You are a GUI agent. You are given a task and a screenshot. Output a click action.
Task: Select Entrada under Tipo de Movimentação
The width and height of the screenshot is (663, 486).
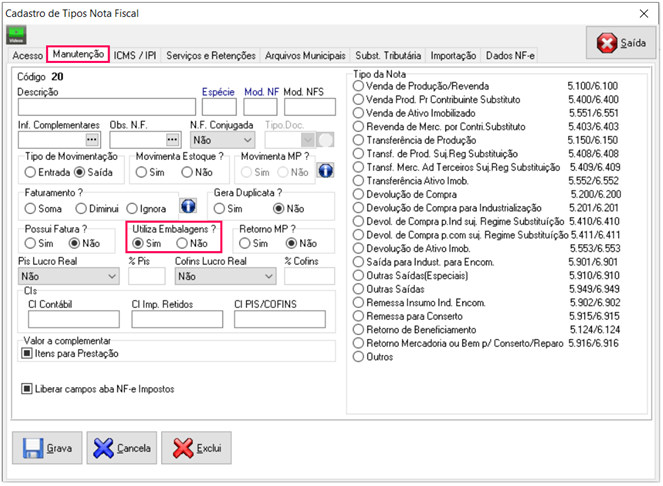click(31, 172)
